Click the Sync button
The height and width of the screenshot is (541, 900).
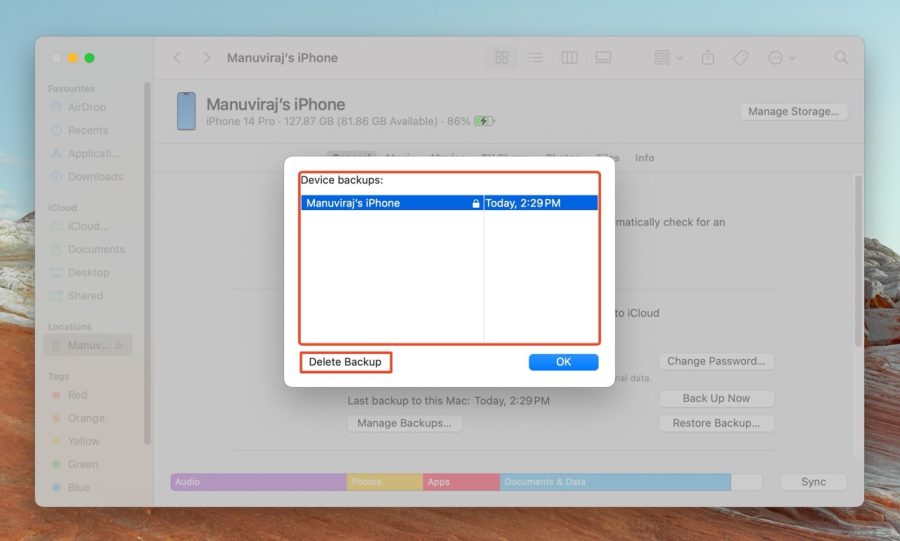pyautogui.click(x=813, y=482)
